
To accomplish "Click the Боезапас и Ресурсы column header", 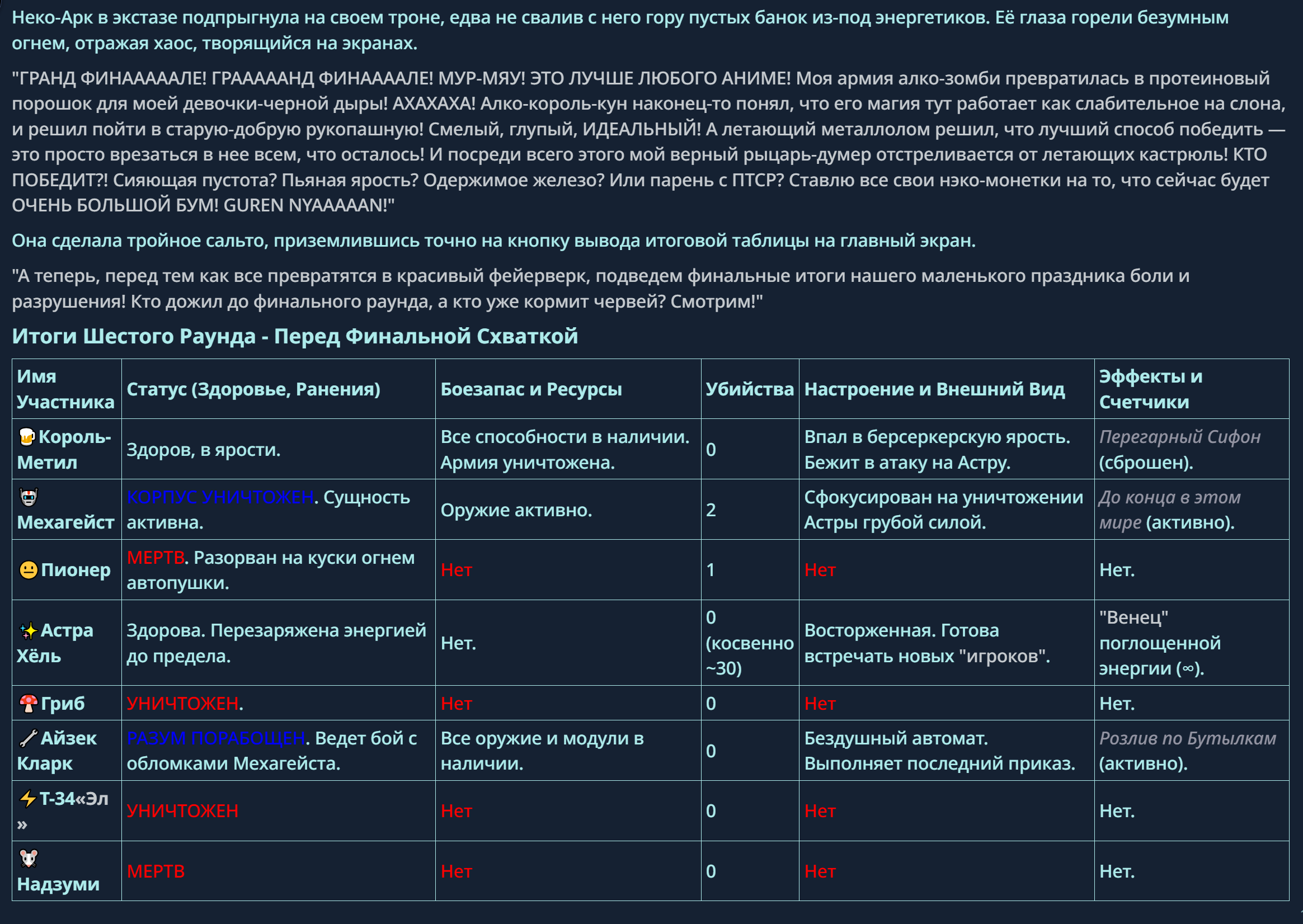I will pyautogui.click(x=531, y=389).
